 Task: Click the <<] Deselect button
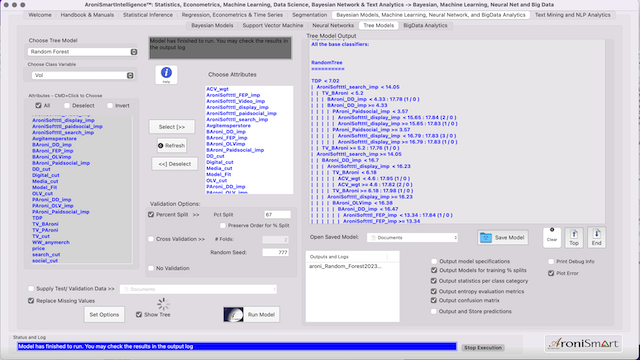(175, 164)
